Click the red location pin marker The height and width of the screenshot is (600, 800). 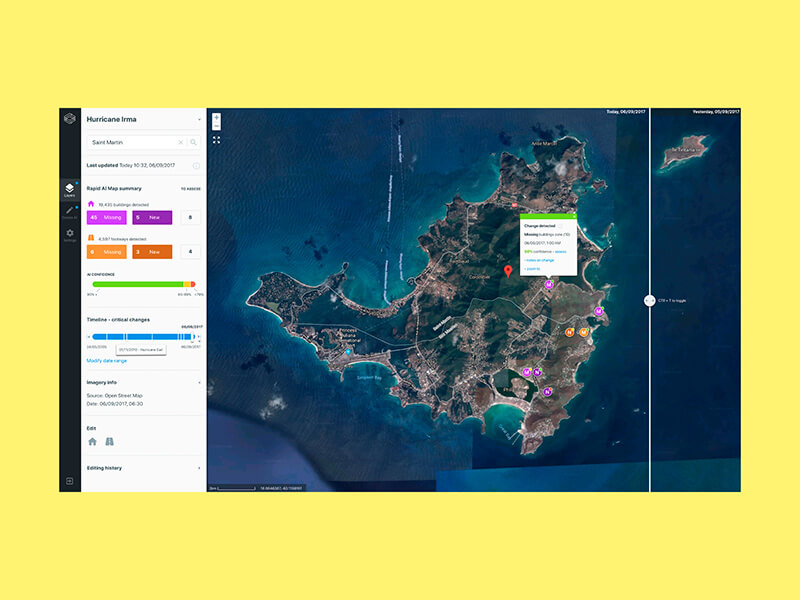click(507, 271)
